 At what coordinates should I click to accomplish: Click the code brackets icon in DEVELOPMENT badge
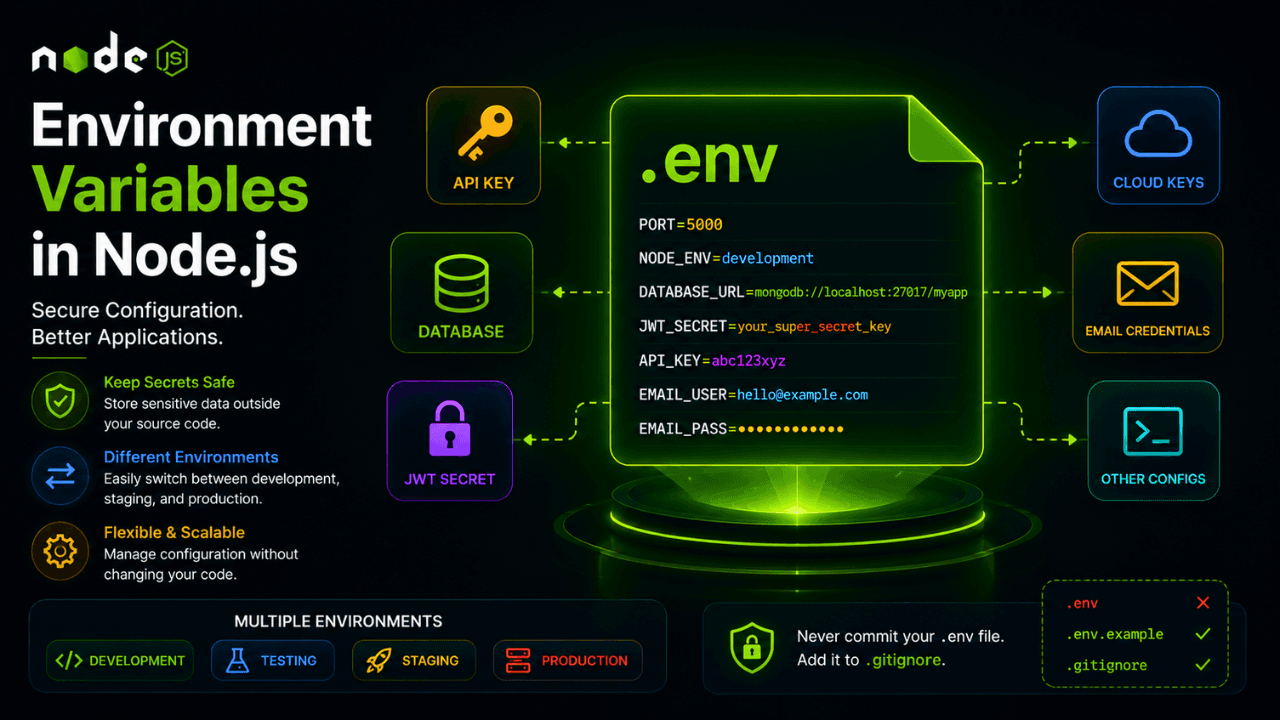tap(69, 660)
